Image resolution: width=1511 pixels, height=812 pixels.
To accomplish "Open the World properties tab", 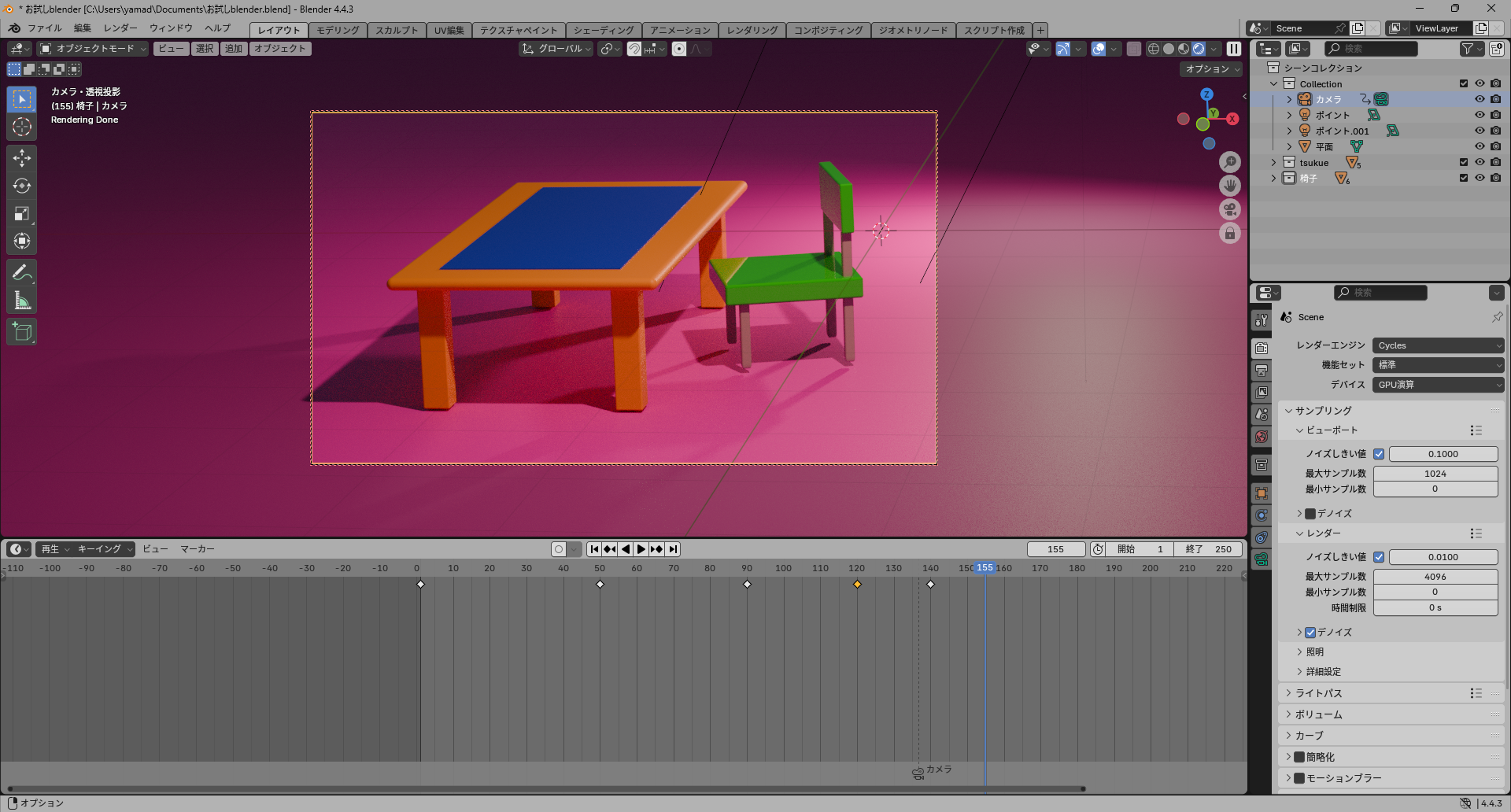I will coord(1262,437).
